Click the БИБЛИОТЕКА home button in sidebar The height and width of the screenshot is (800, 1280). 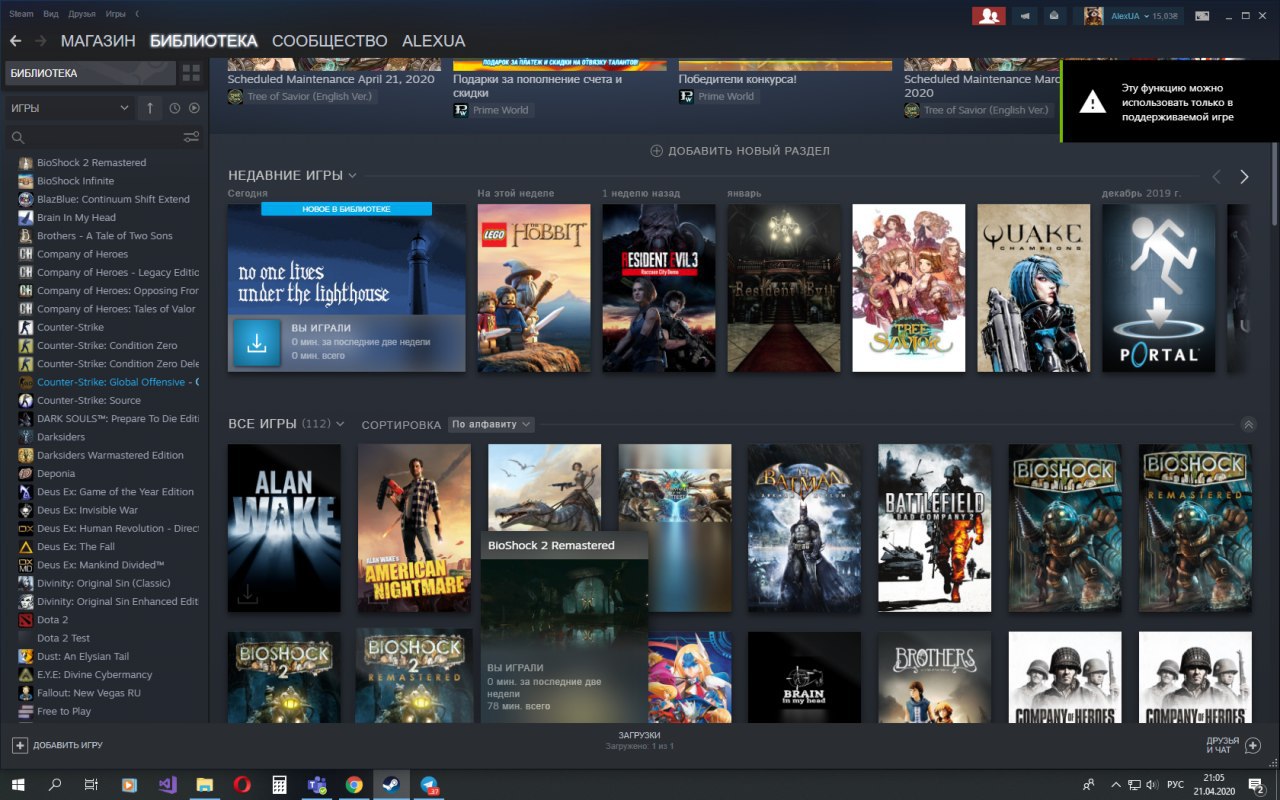pos(90,73)
